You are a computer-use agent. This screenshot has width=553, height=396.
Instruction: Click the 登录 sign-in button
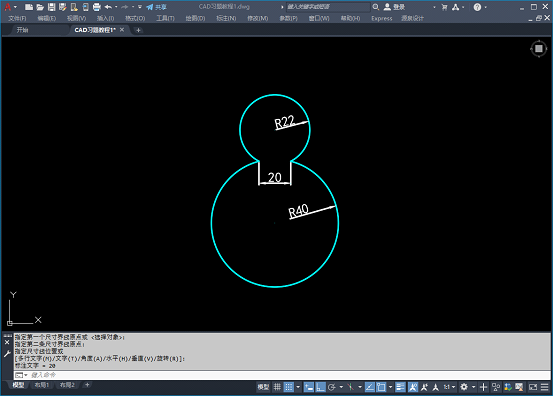click(394, 7)
